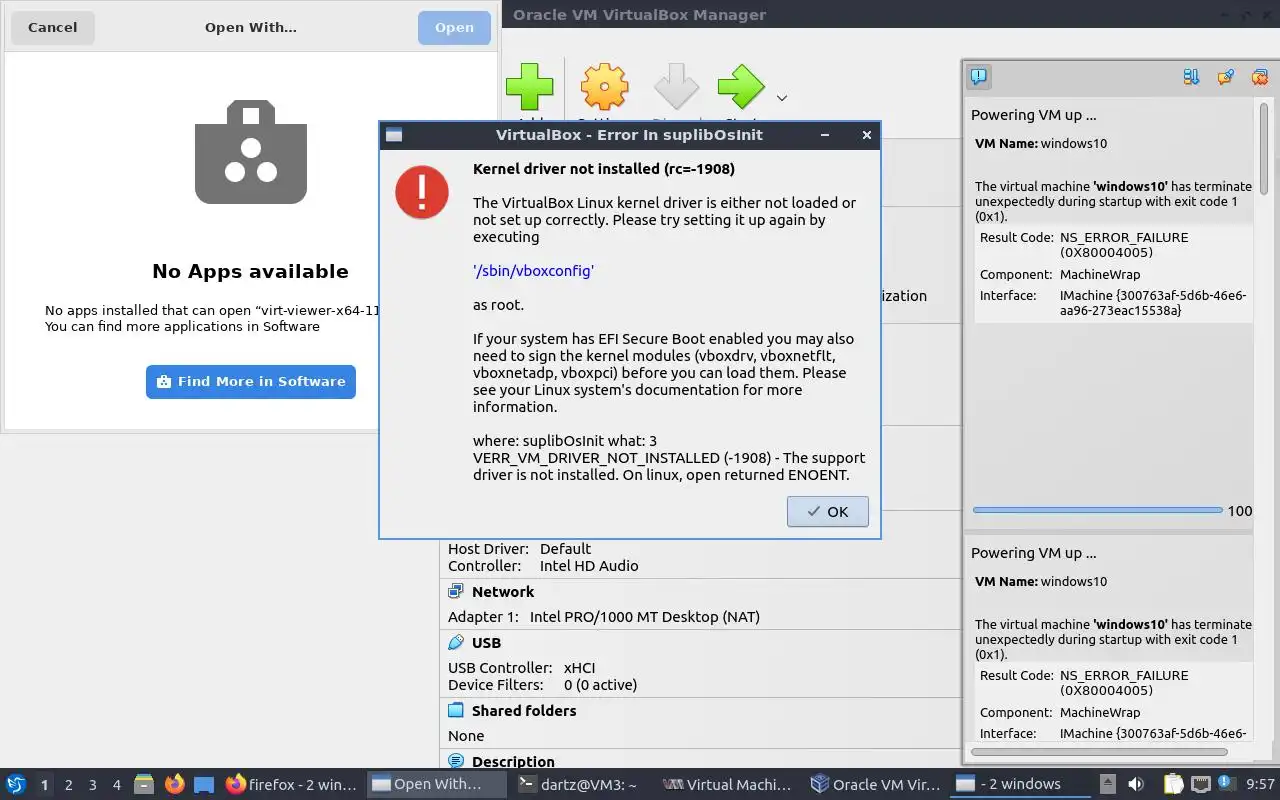
Task: Open the Shared folders header link
Action: click(524, 711)
